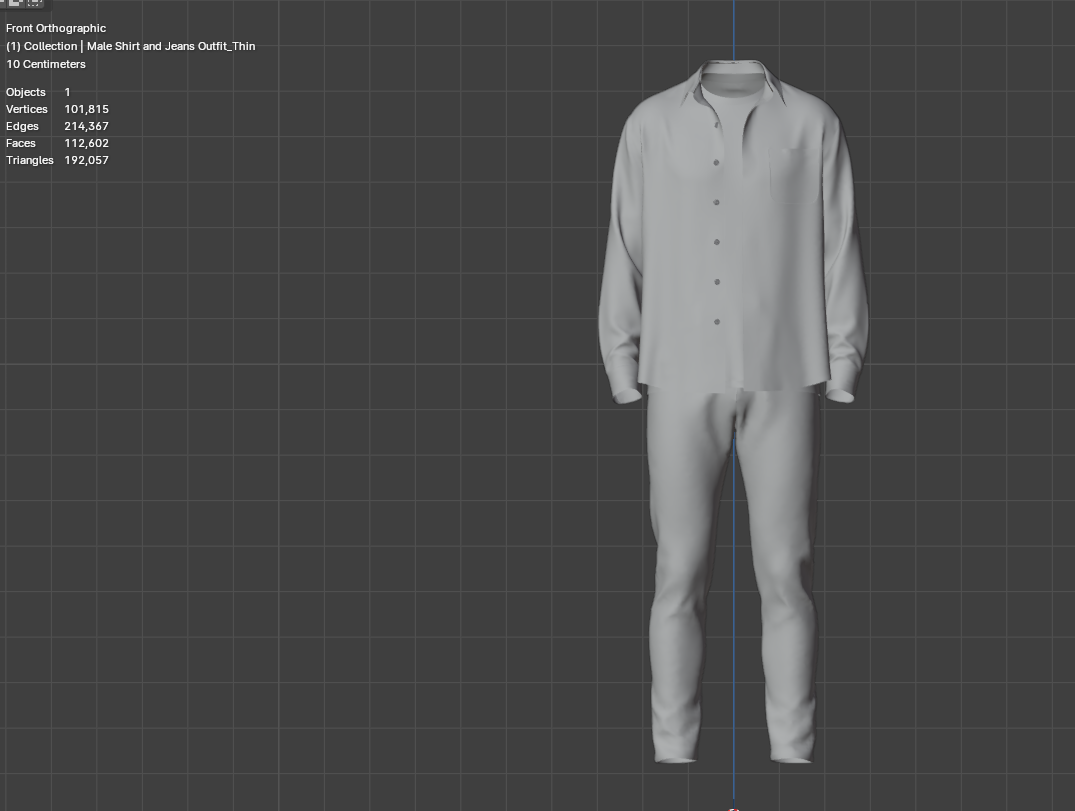Viewport: 1075px width, 811px height.
Task: Click the Edges value 214,367
Action: [86, 126]
